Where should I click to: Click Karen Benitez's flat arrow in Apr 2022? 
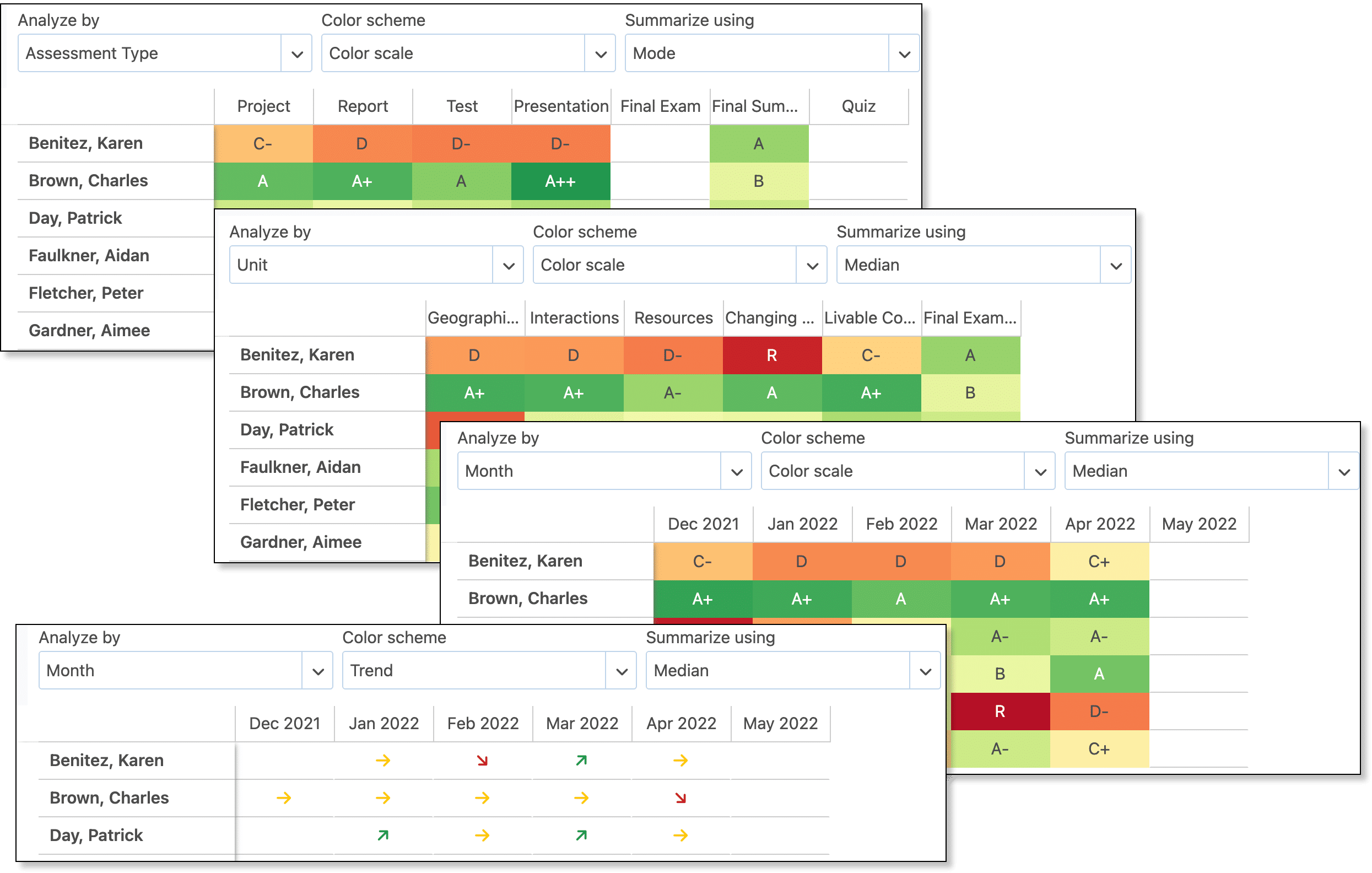680,760
